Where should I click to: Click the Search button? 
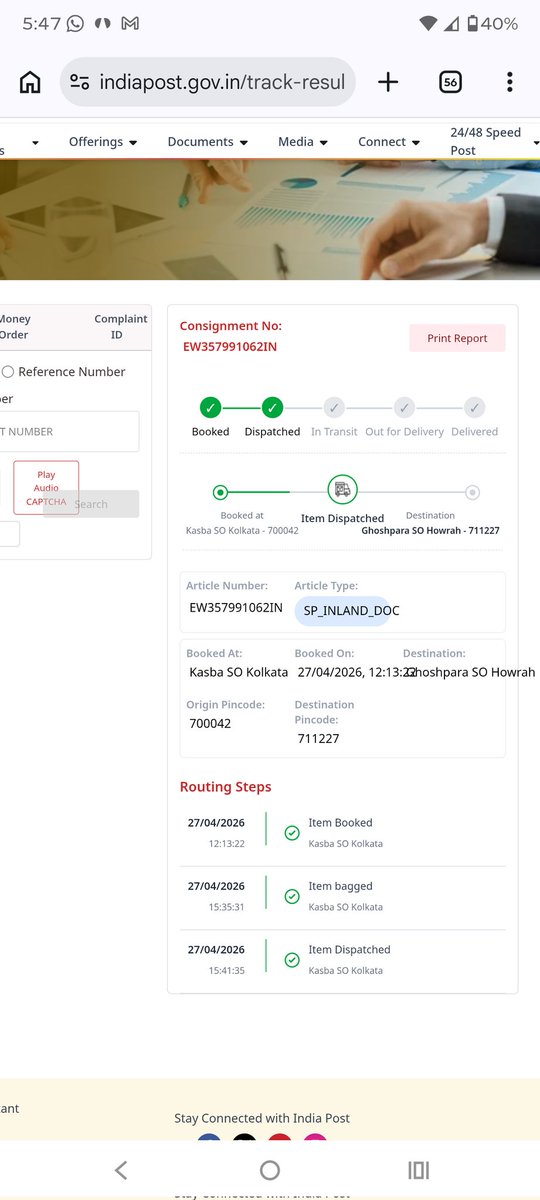tap(91, 504)
